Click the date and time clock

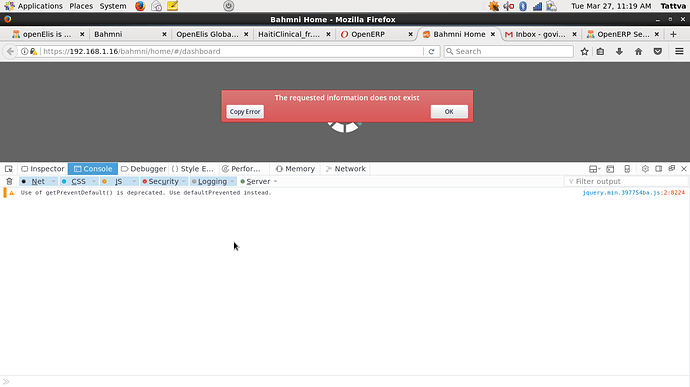coord(611,6)
